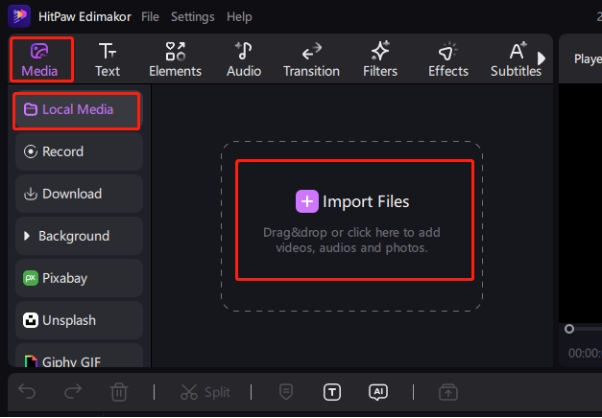Undo the last action
Screen dimensions: 602x418
pyautogui.click(x=27, y=392)
